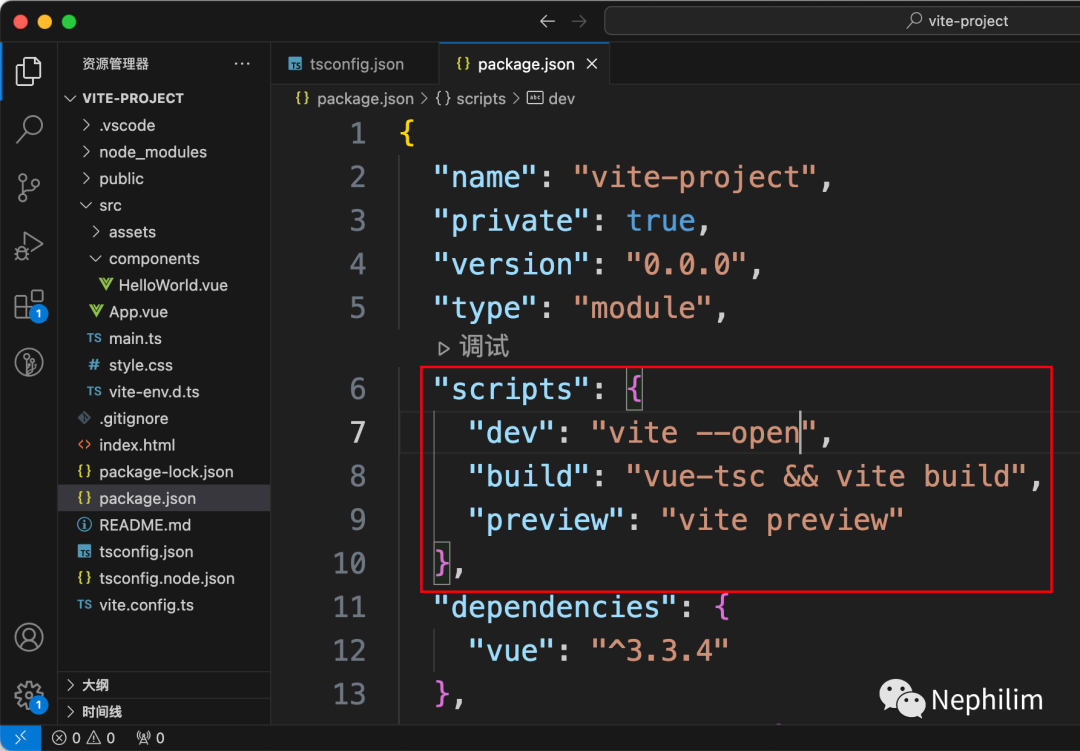Open the Source Control view icon
Image resolution: width=1080 pixels, height=751 pixels.
point(28,187)
